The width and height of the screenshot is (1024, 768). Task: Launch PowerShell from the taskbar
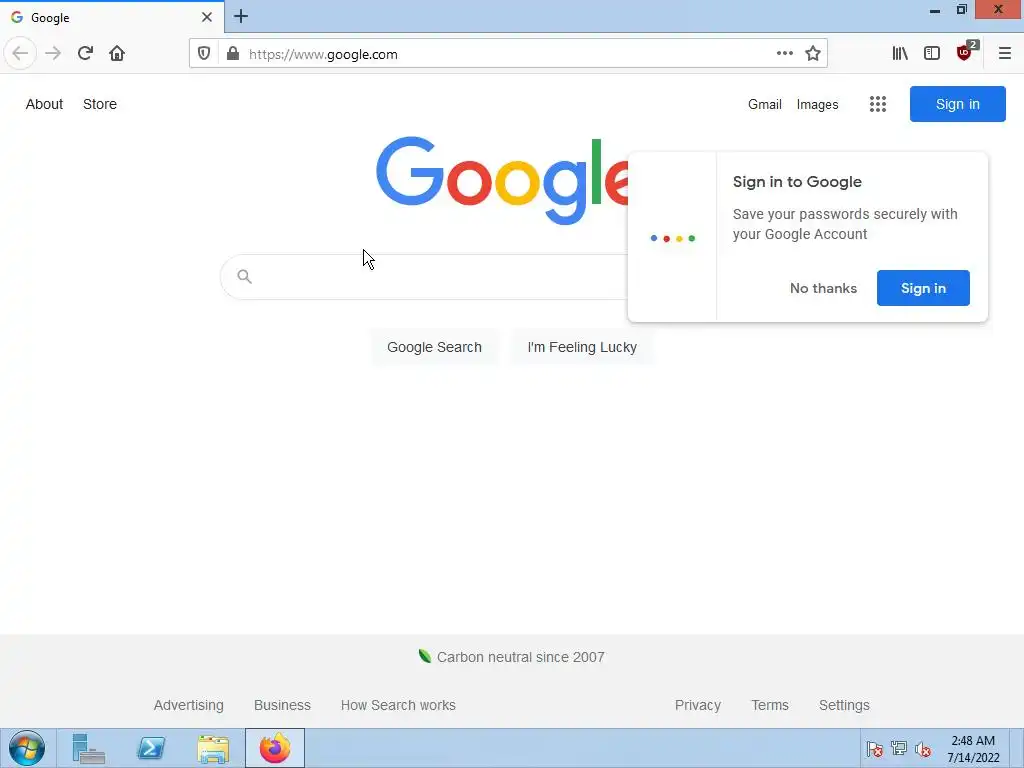pos(151,748)
